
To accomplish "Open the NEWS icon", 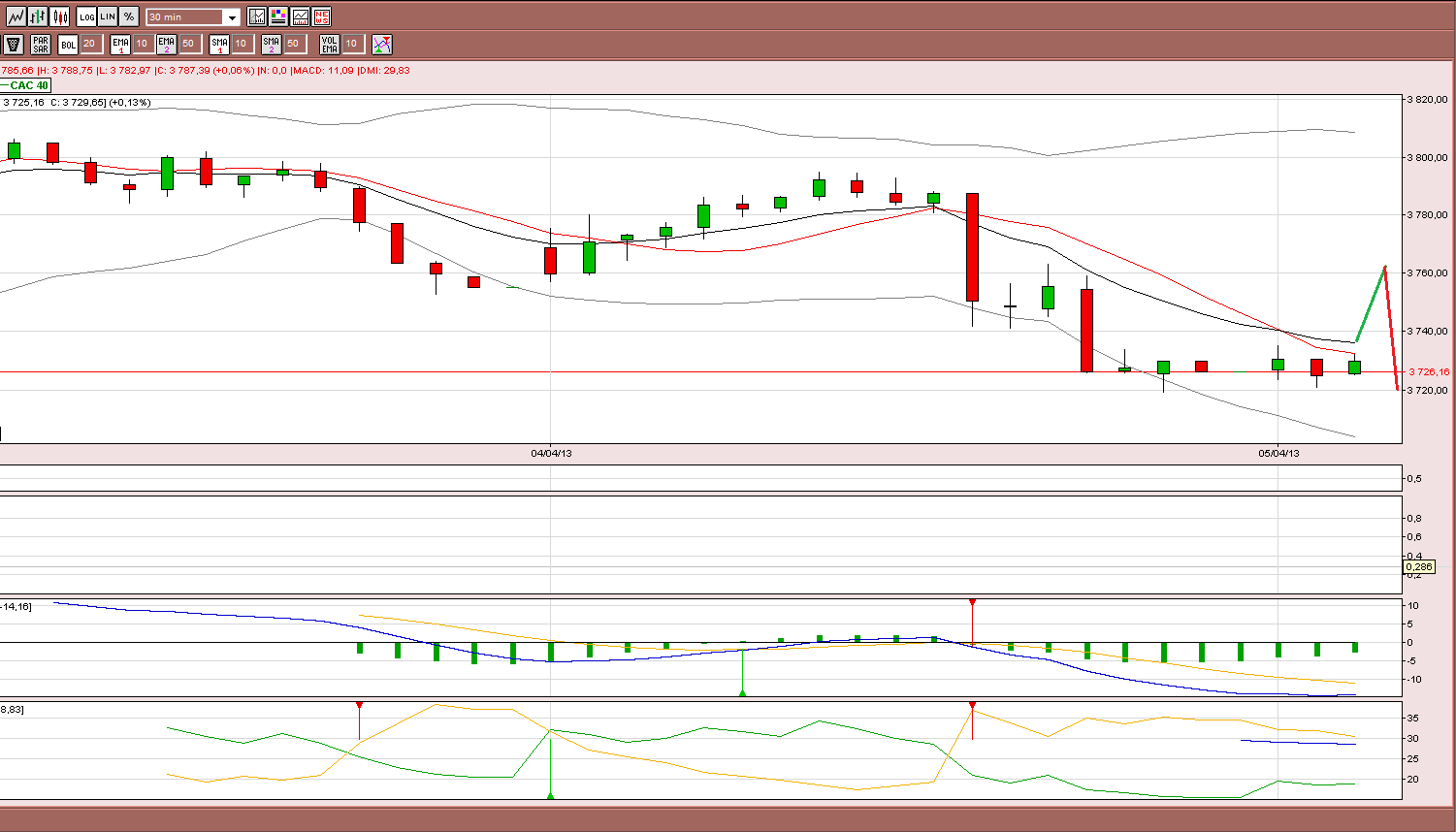I will (322, 16).
